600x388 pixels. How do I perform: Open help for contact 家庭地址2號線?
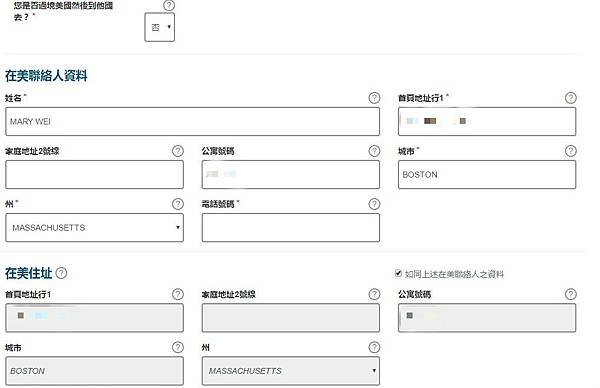(x=178, y=151)
